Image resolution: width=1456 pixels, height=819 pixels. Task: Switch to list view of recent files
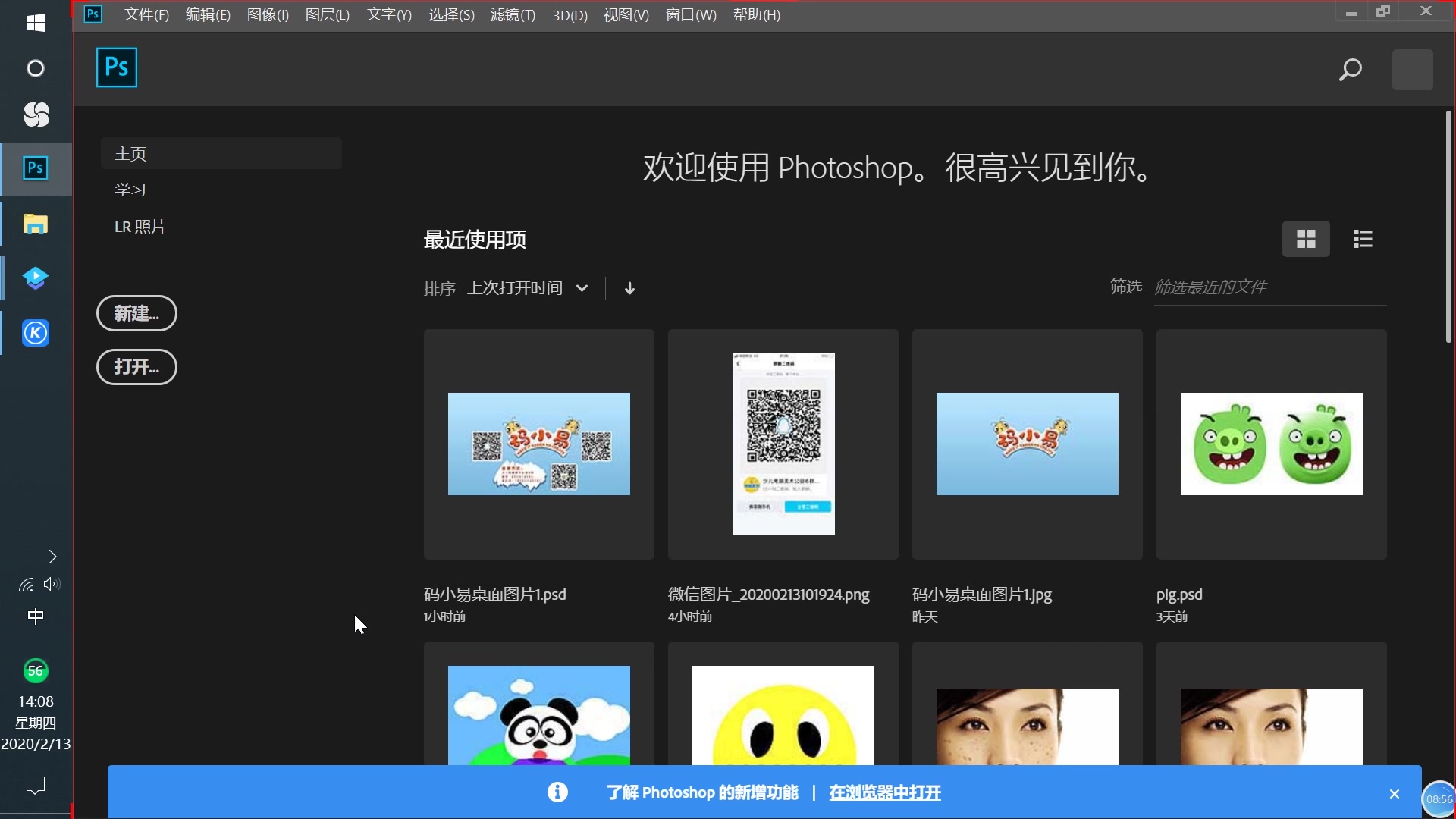coord(1363,239)
